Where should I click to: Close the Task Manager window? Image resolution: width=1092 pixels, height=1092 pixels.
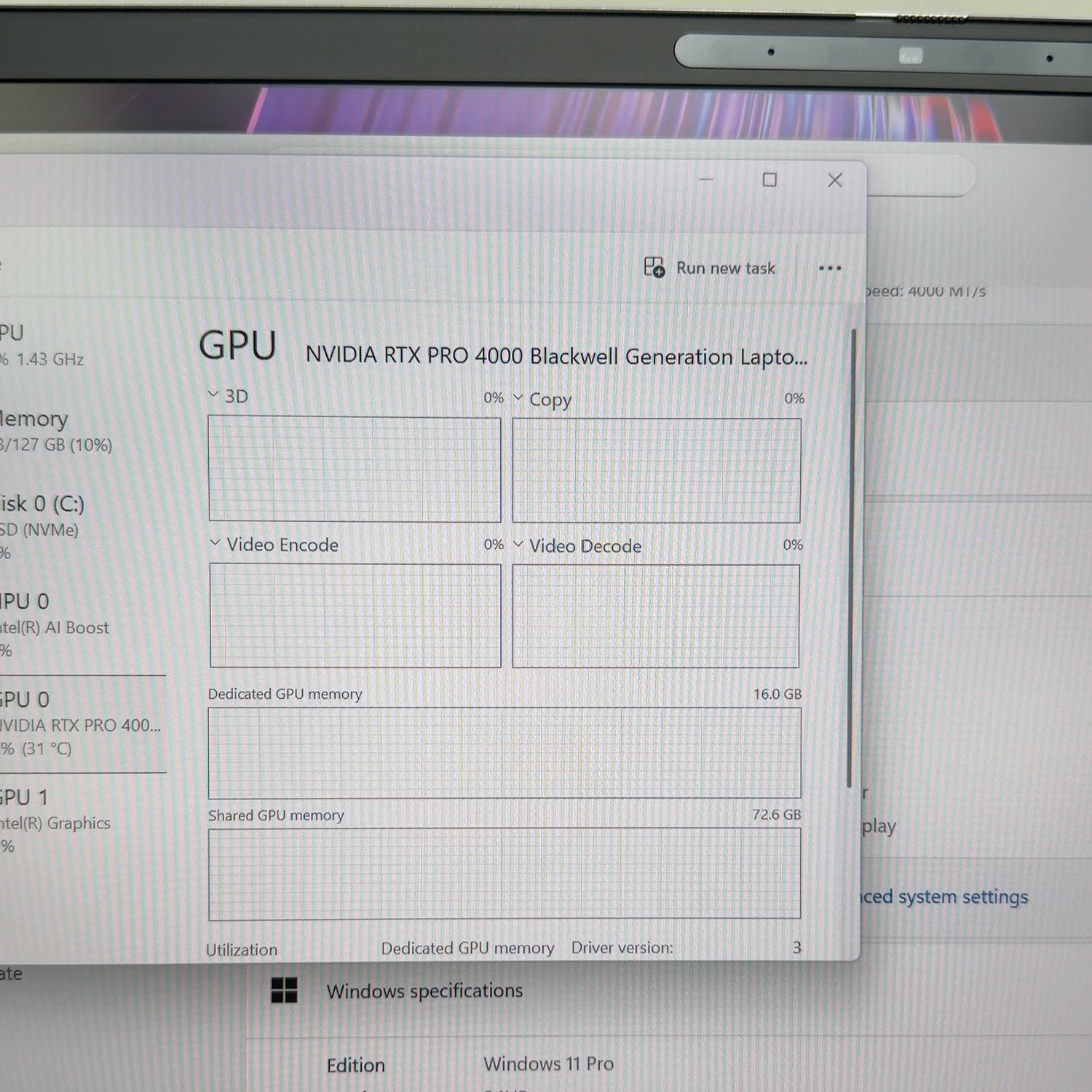point(835,180)
